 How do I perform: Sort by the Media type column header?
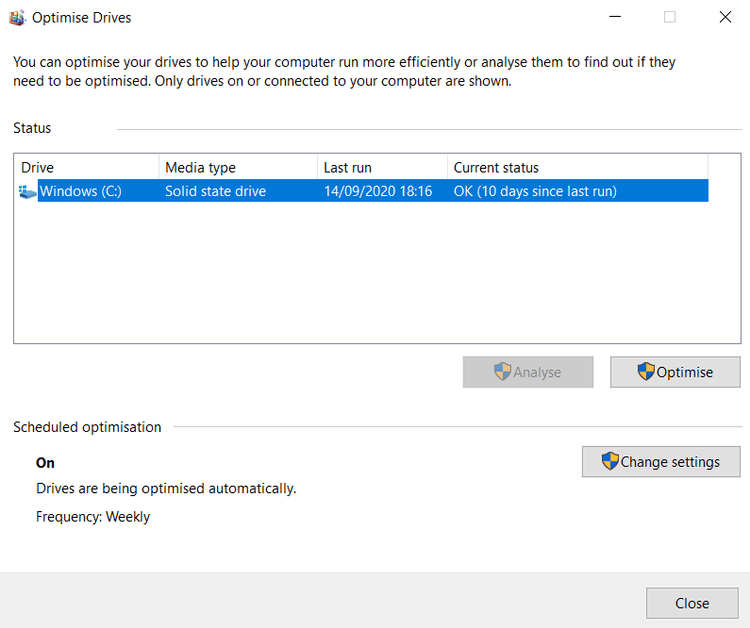pyautogui.click(x=238, y=167)
